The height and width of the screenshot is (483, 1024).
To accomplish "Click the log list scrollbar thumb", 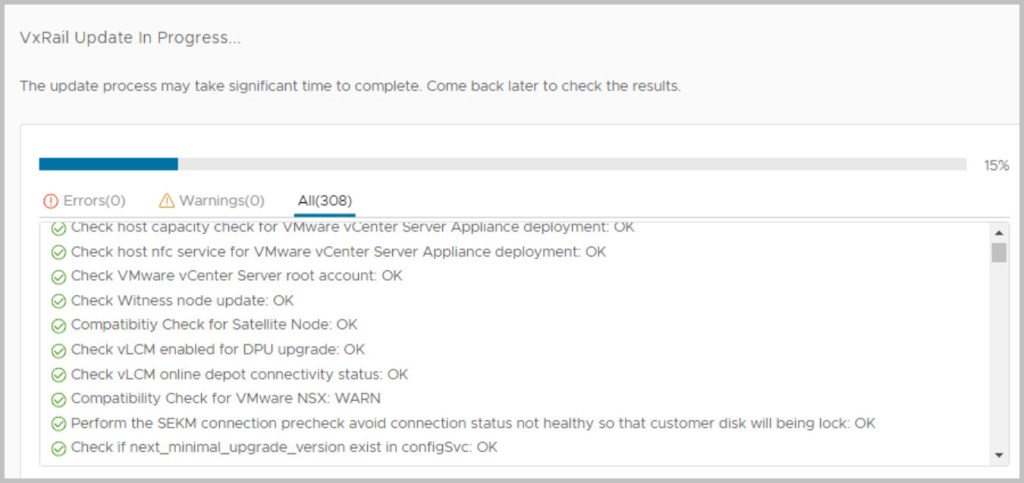I will (x=998, y=252).
